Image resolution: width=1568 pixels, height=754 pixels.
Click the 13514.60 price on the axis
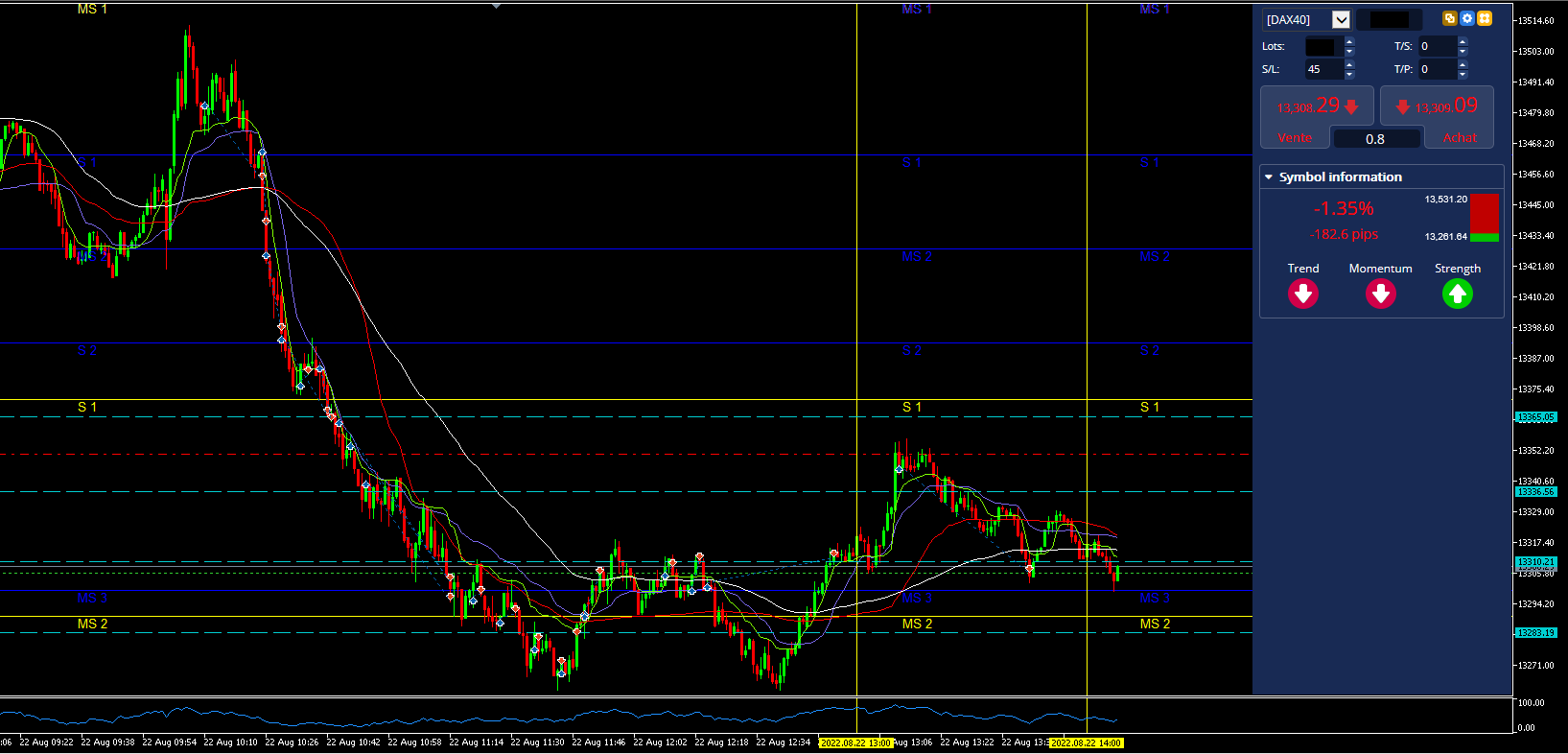tap(1535, 21)
